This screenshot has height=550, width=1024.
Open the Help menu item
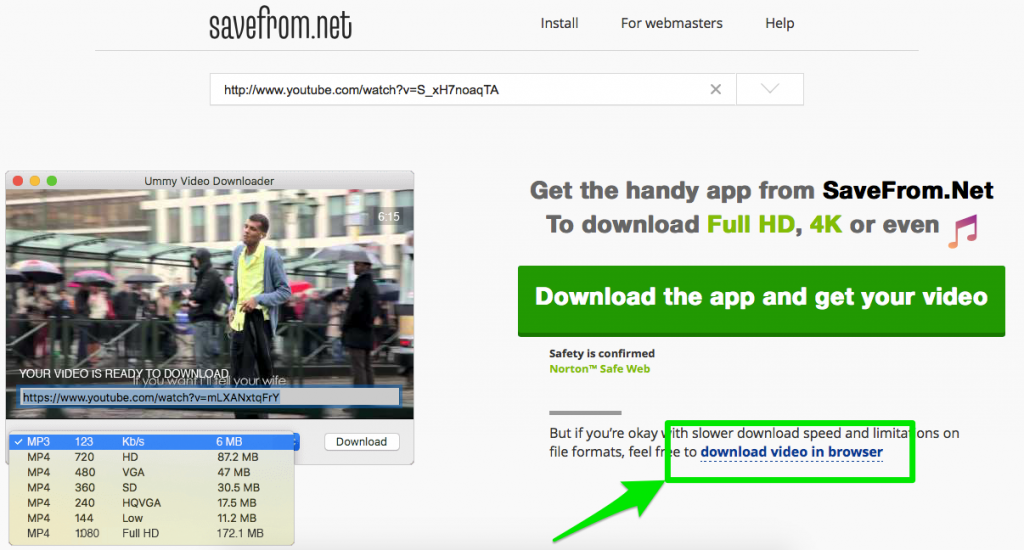(779, 24)
